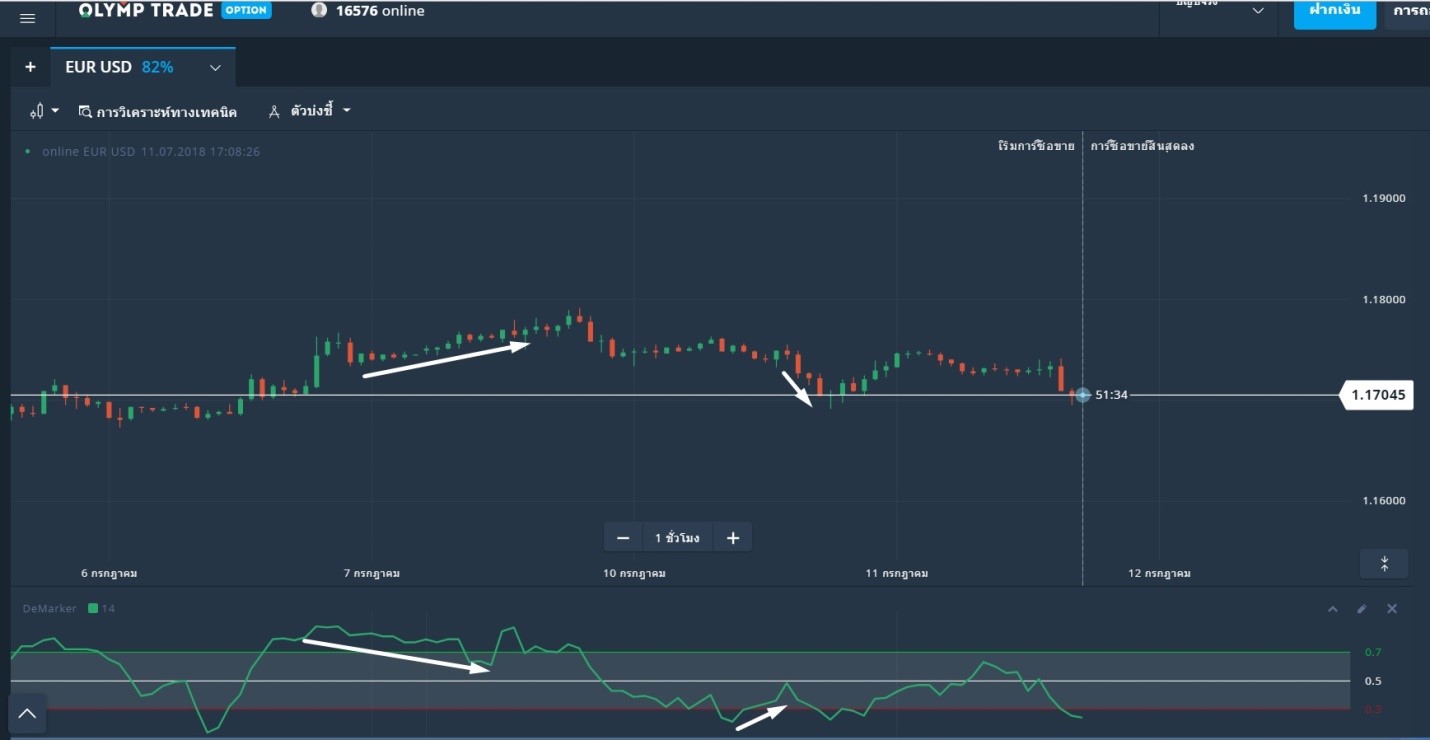Click the 1.16000 price axis label
The image size is (1430, 740).
tap(1384, 501)
